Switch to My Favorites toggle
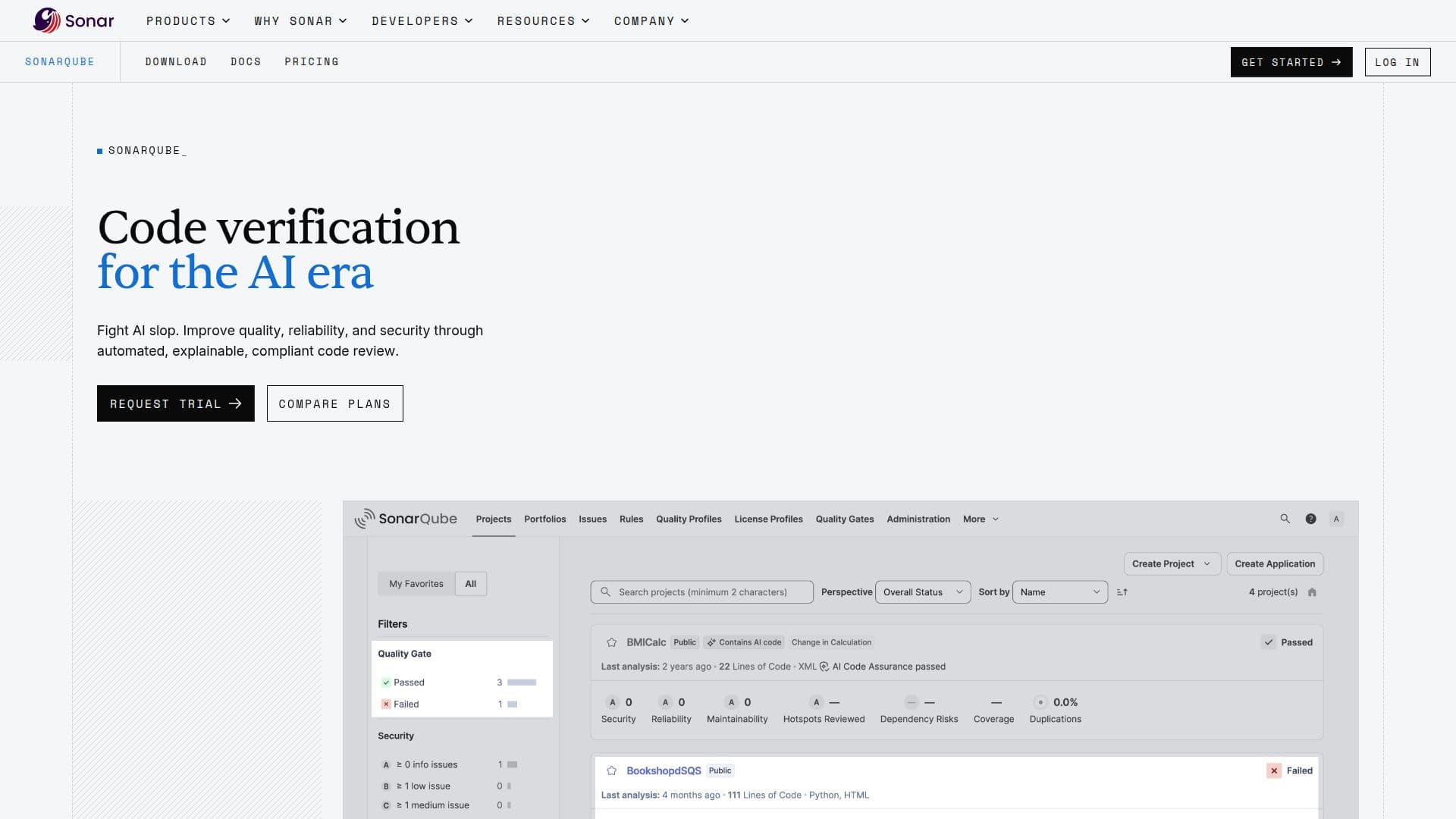The height and width of the screenshot is (819, 1456). (416, 584)
